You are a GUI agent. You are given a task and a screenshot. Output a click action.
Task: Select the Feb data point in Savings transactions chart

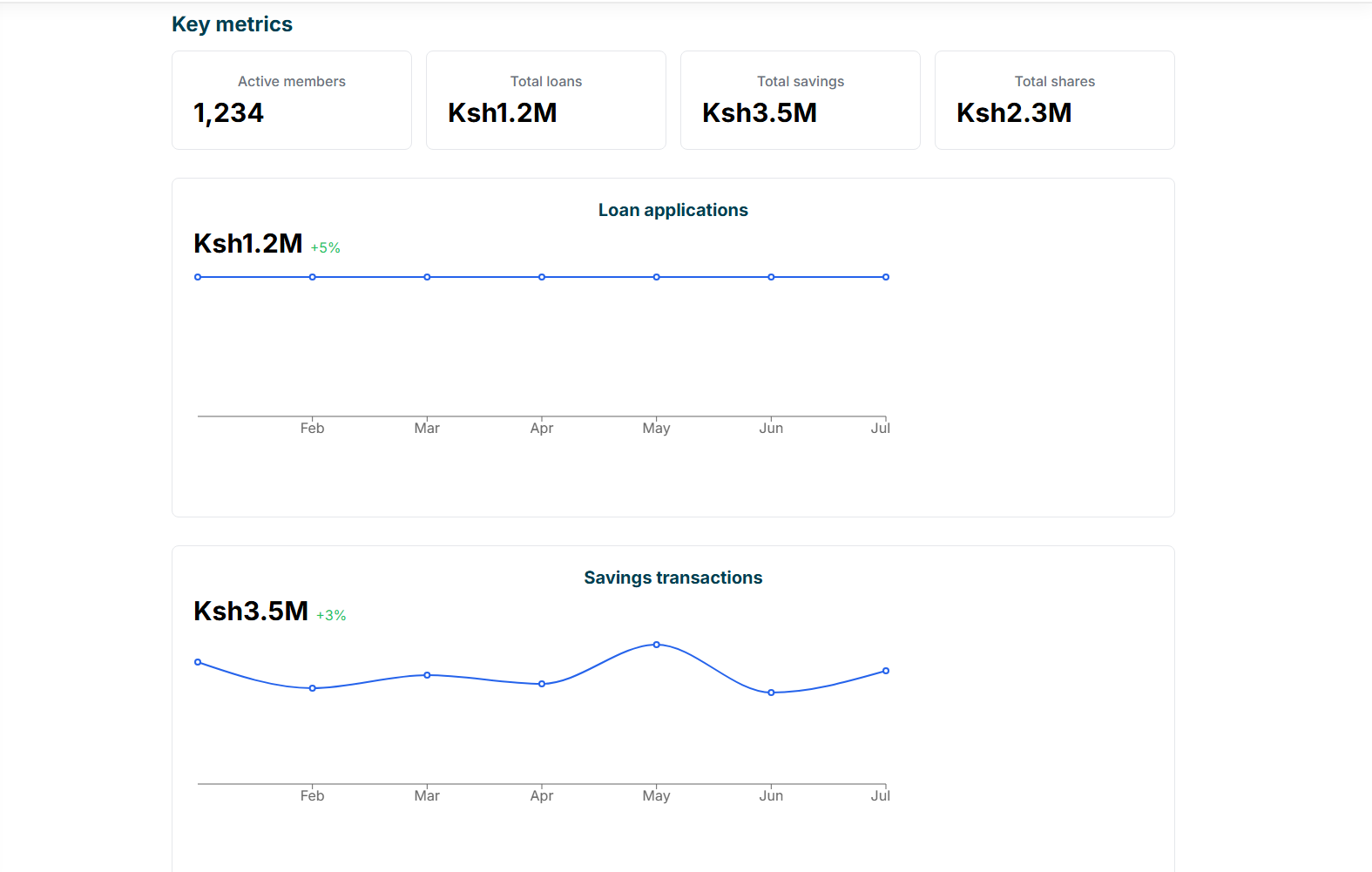313,688
